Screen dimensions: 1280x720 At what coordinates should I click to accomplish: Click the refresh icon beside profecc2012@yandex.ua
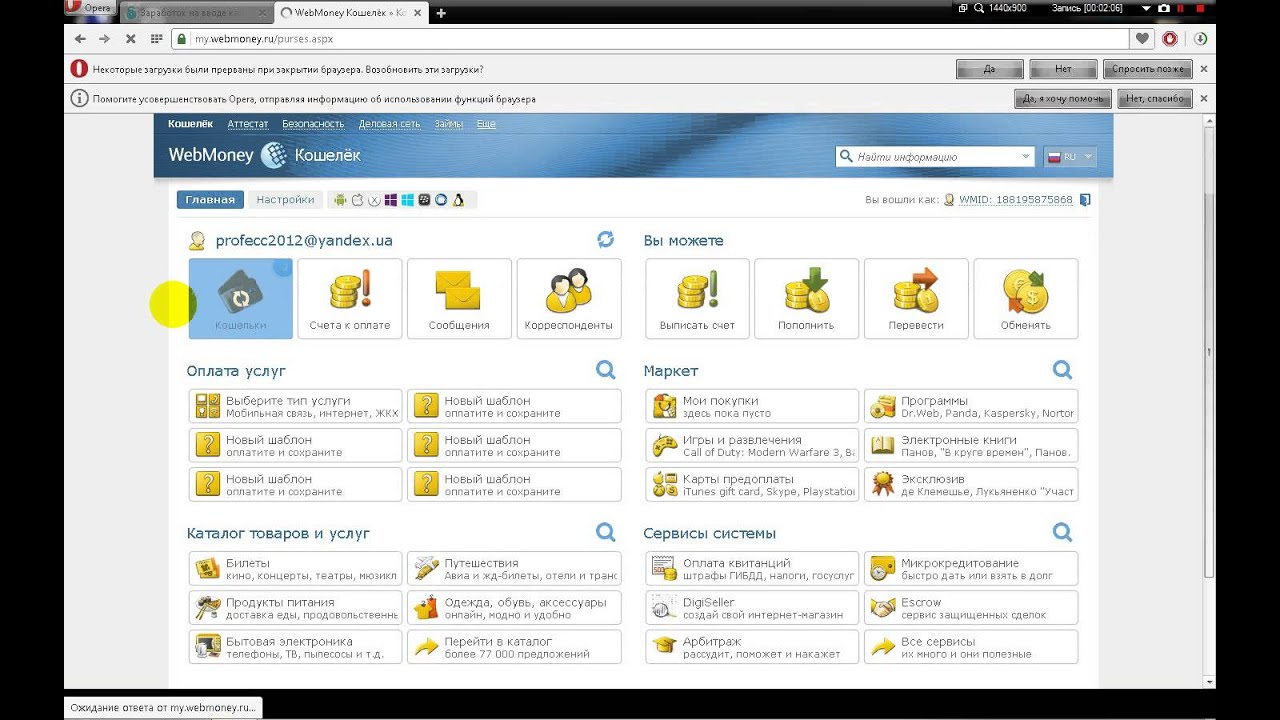click(605, 239)
